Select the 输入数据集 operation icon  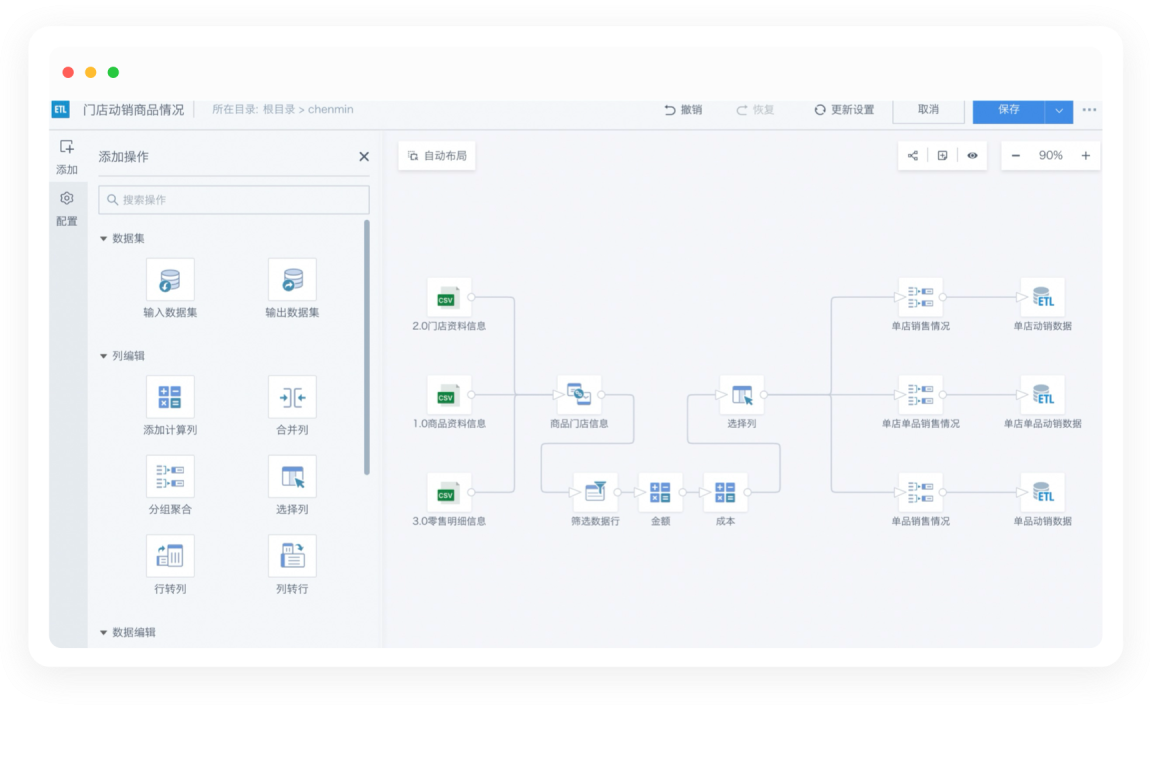pyautogui.click(x=170, y=280)
